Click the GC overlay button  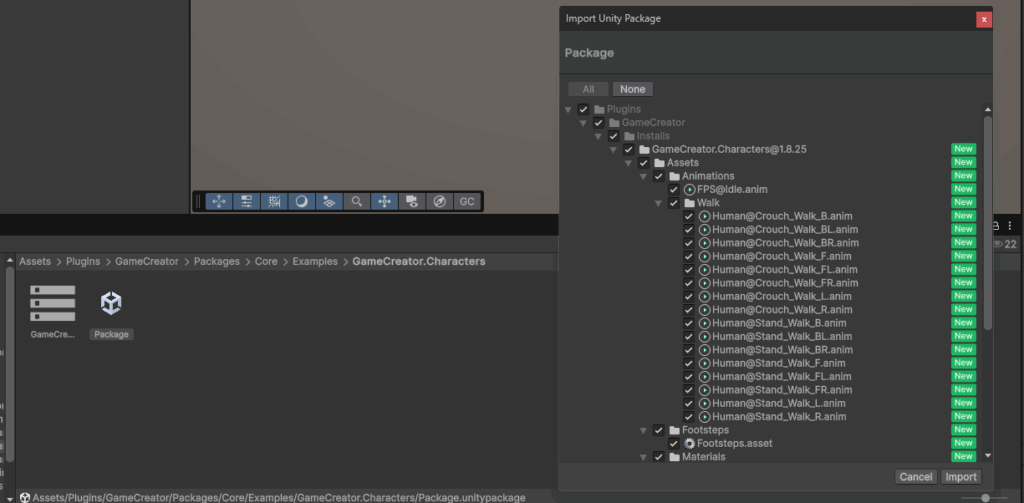(467, 201)
